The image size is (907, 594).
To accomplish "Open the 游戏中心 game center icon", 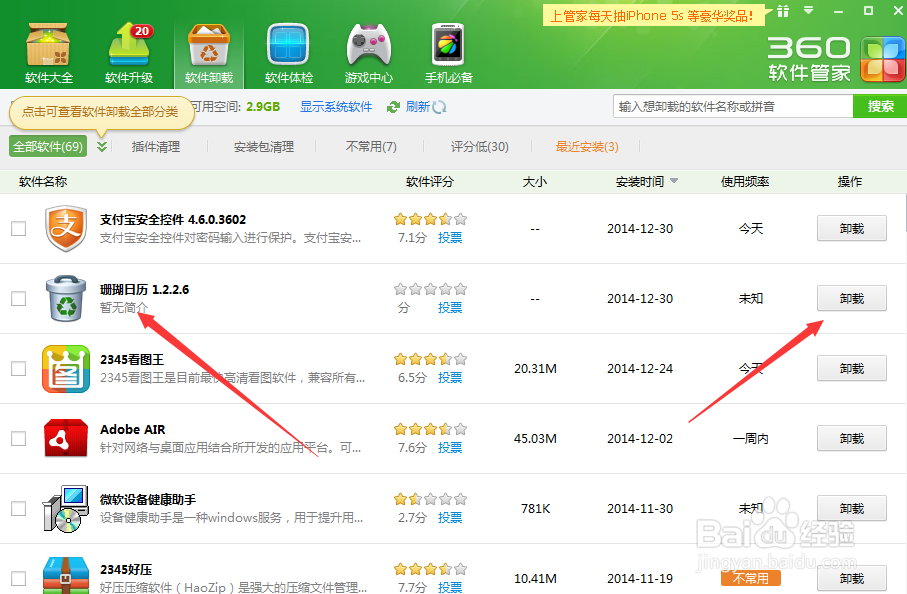I will point(368,40).
